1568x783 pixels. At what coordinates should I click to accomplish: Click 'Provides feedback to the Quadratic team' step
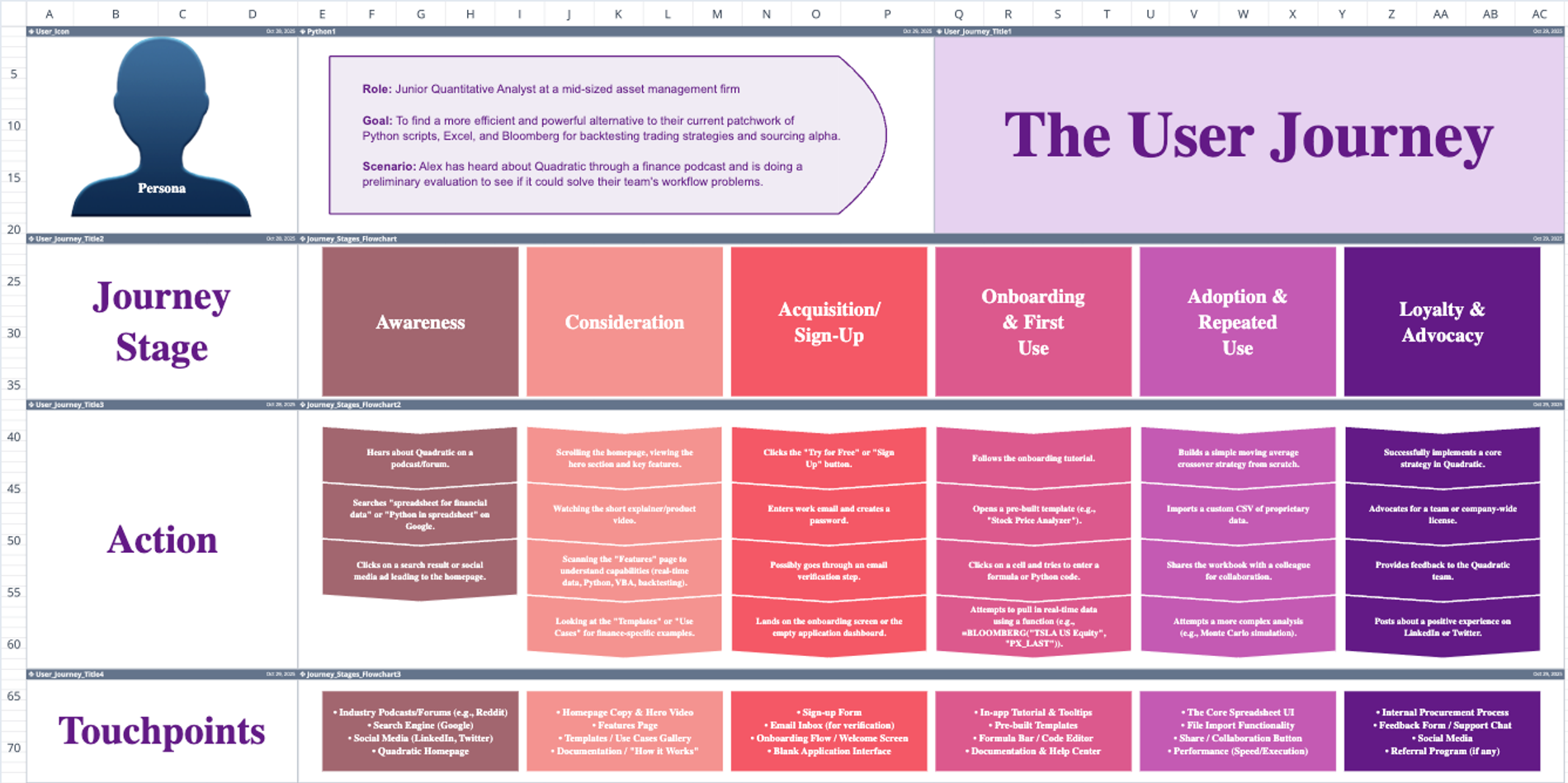1442,571
